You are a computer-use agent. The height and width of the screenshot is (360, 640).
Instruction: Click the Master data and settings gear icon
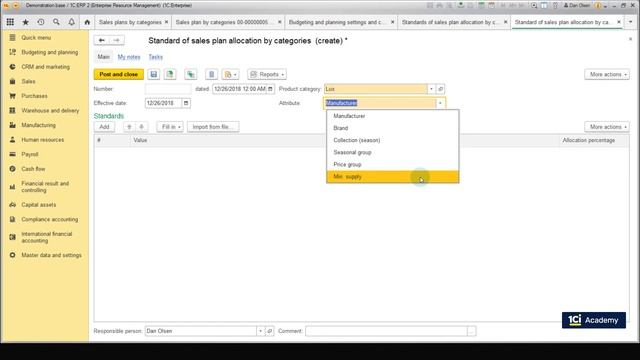[x=13, y=255]
